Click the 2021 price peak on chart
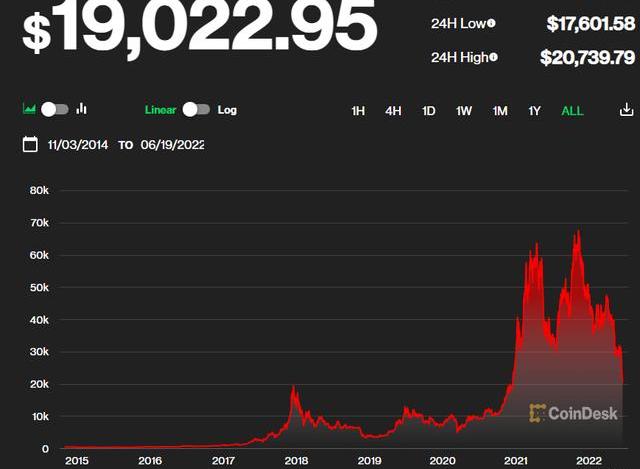Screen dimensions: 640x469 pos(577,233)
